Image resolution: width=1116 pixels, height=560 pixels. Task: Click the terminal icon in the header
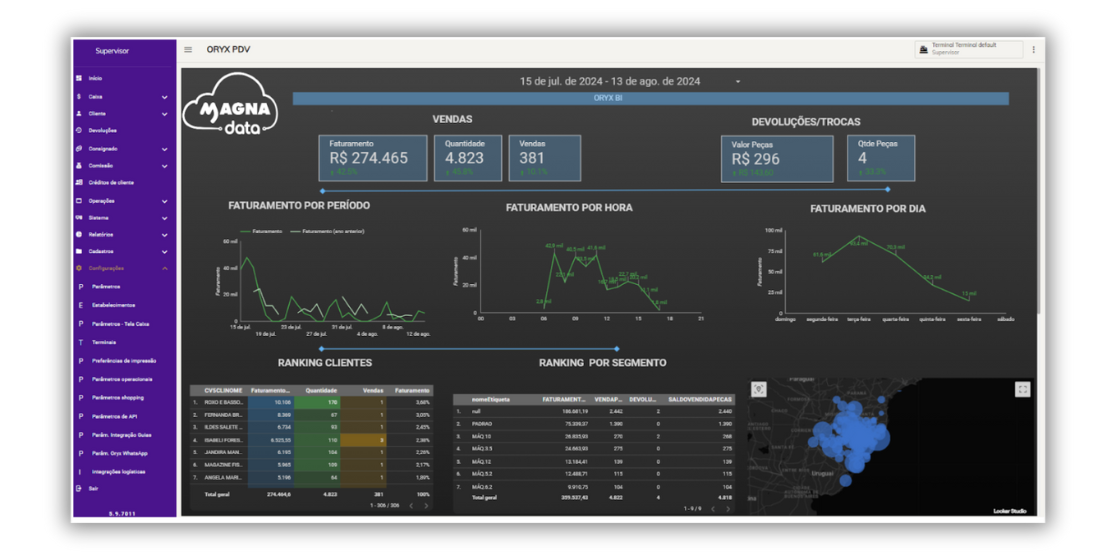[x=924, y=49]
